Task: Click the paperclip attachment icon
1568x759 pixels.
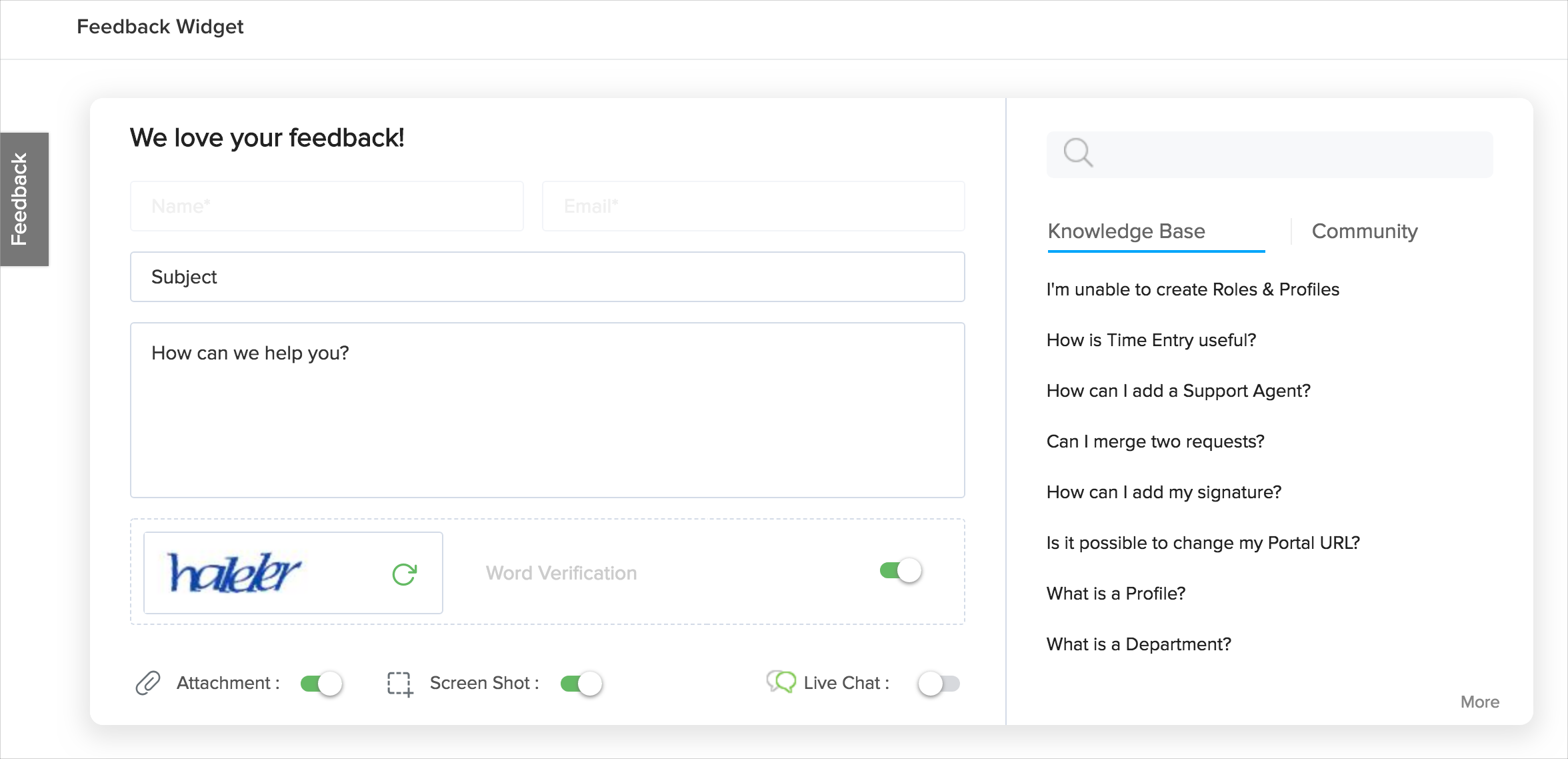Action: point(148,683)
